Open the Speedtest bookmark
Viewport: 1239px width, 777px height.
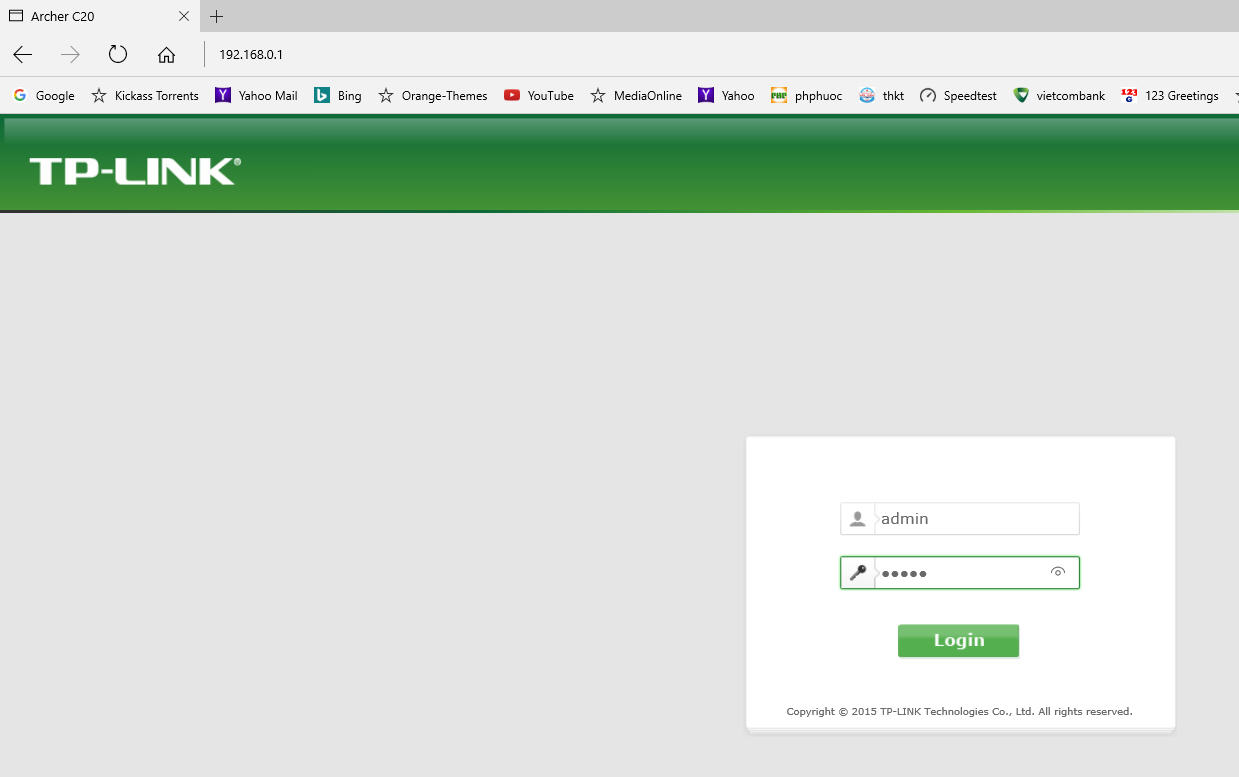tap(958, 96)
